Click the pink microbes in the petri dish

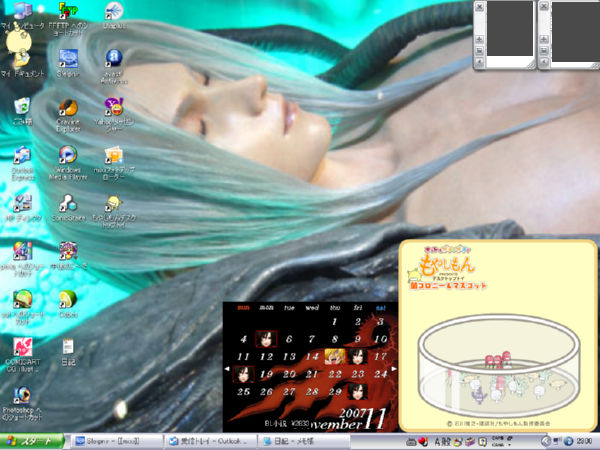497,360
